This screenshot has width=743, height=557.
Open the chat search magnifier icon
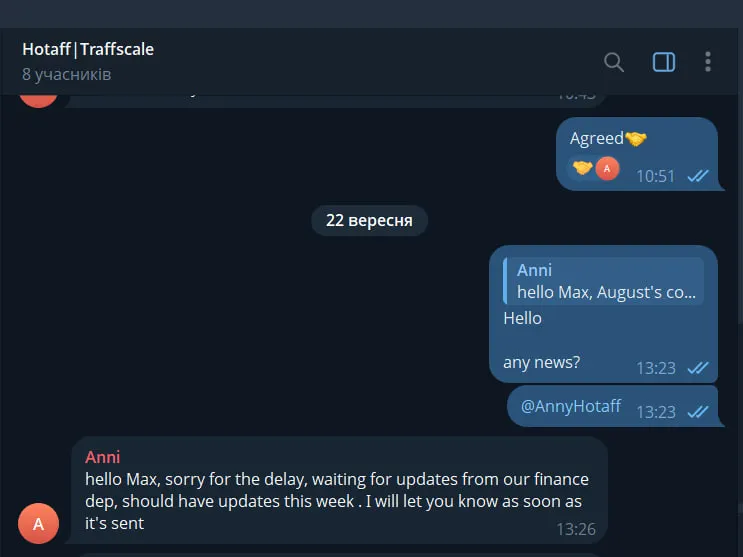click(614, 62)
